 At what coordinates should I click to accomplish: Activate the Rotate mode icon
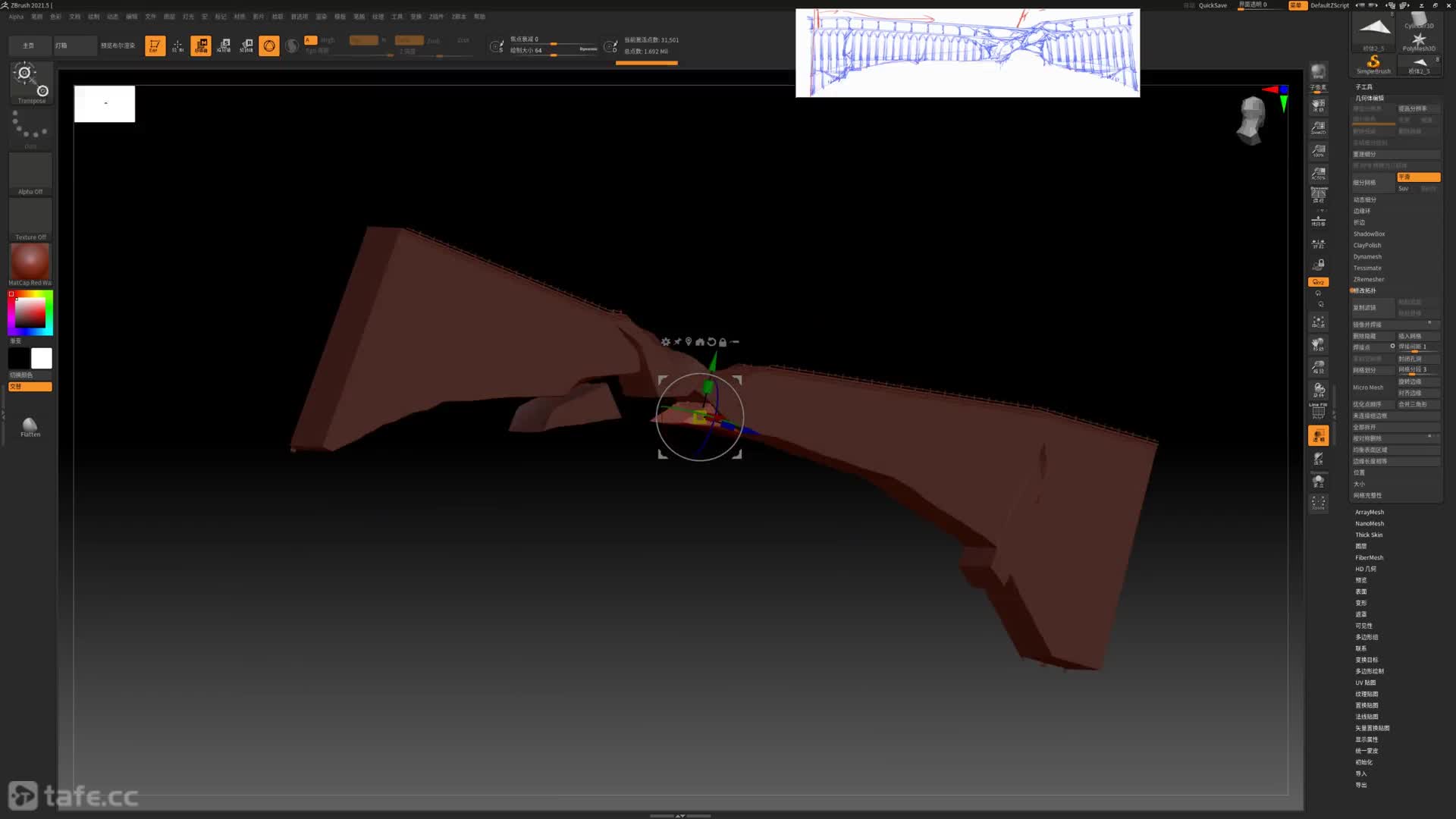246,46
